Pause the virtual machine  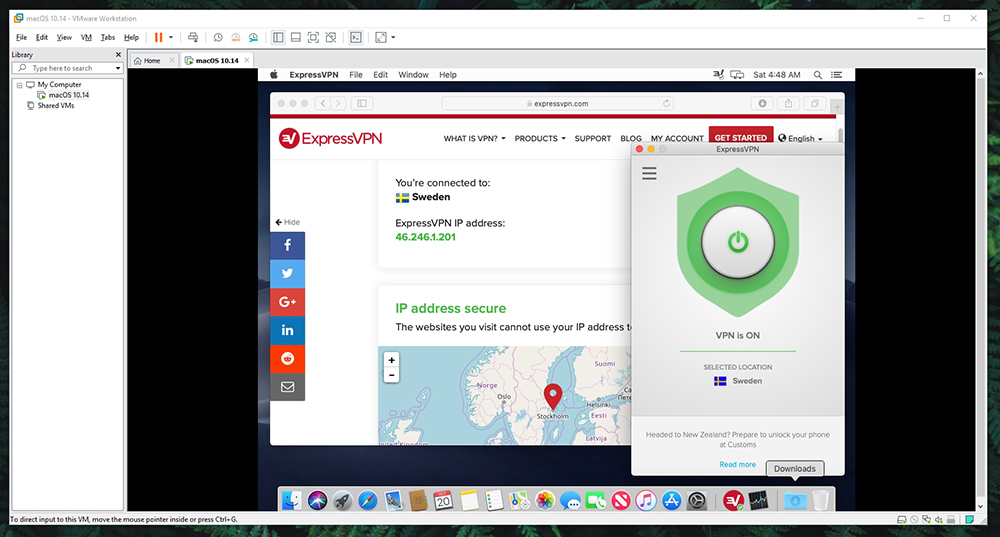click(158, 38)
